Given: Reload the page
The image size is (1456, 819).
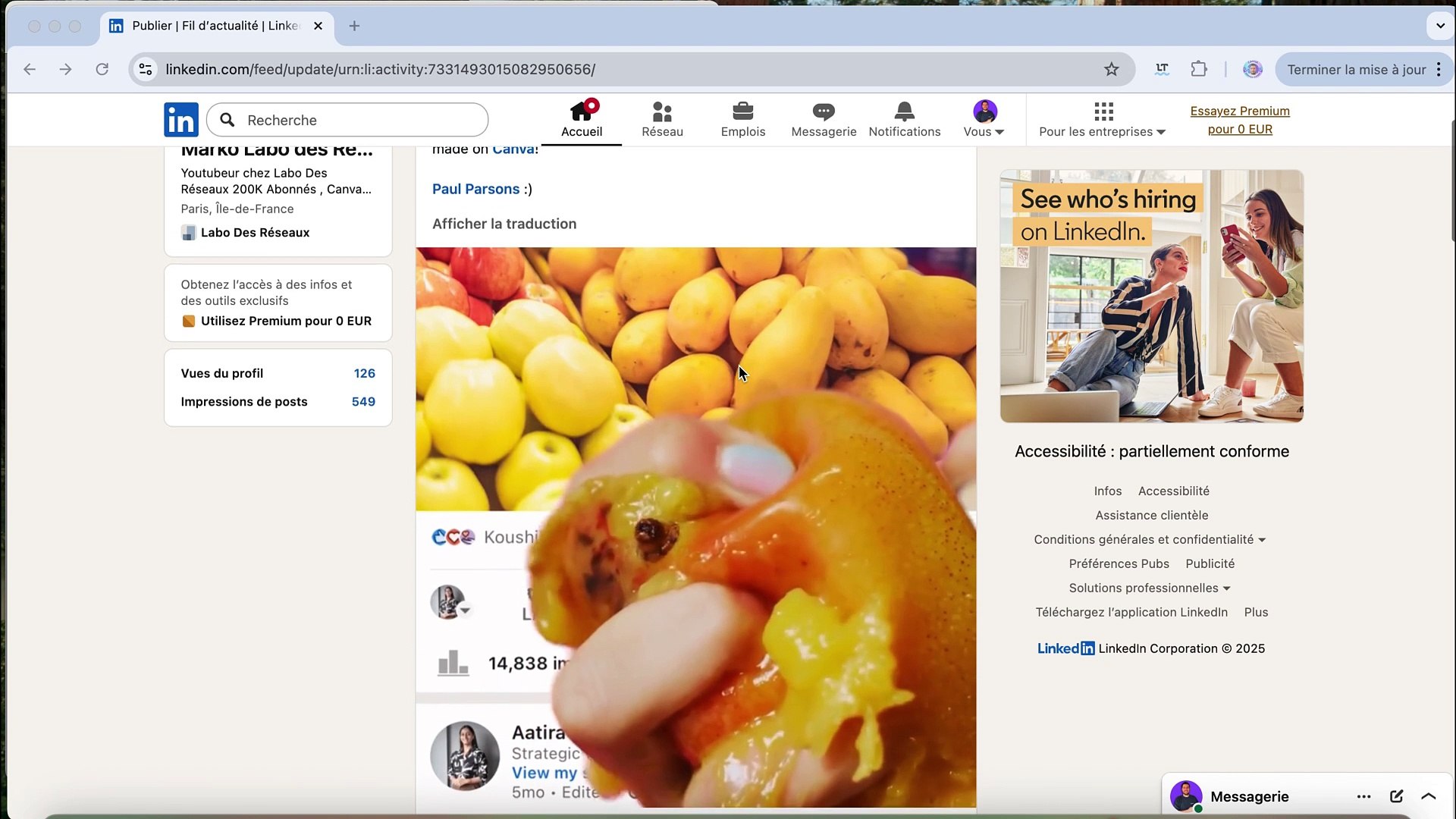Looking at the screenshot, I should click(102, 69).
